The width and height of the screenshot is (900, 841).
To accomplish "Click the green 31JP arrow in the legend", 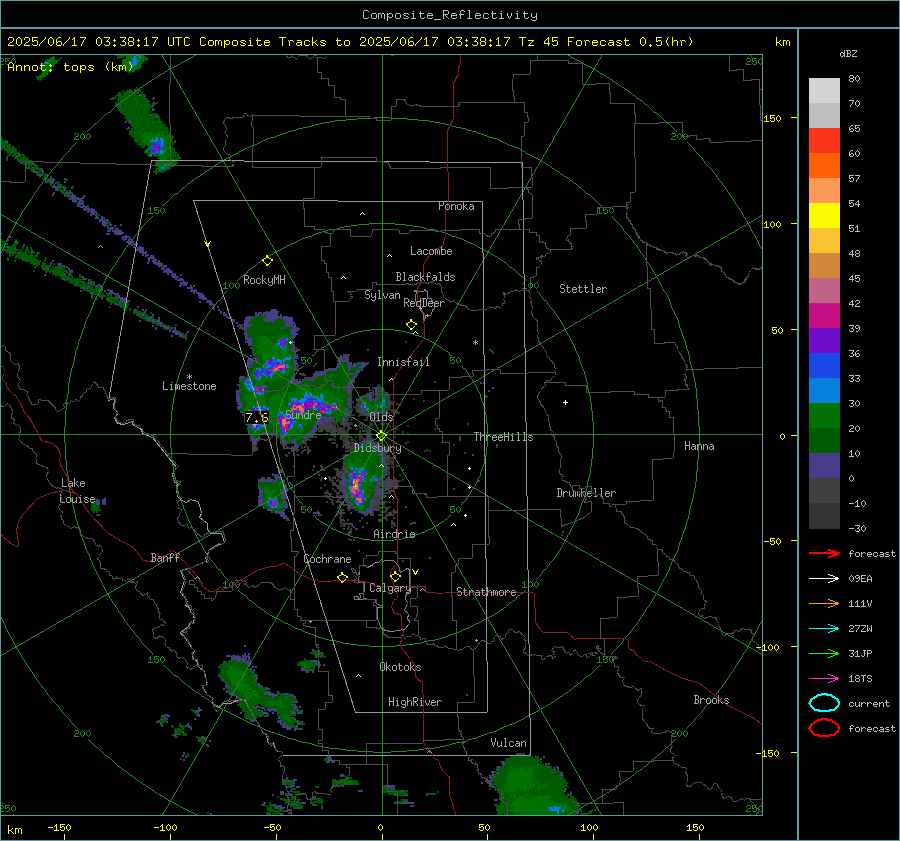I will [824, 653].
